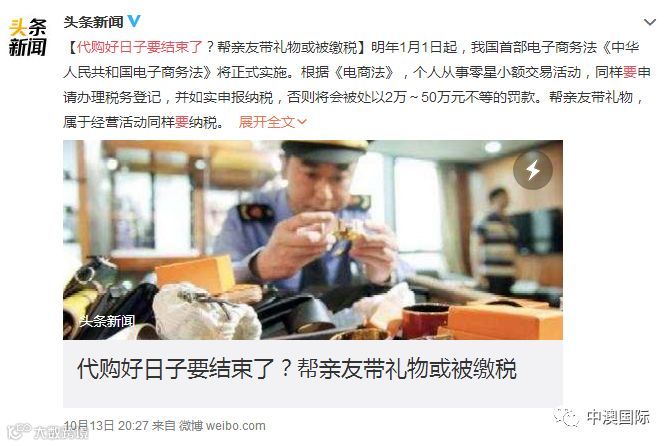Click the 大数跨境 watermark logo
Image resolution: width=671 pixels, height=446 pixels.
tap(48, 433)
